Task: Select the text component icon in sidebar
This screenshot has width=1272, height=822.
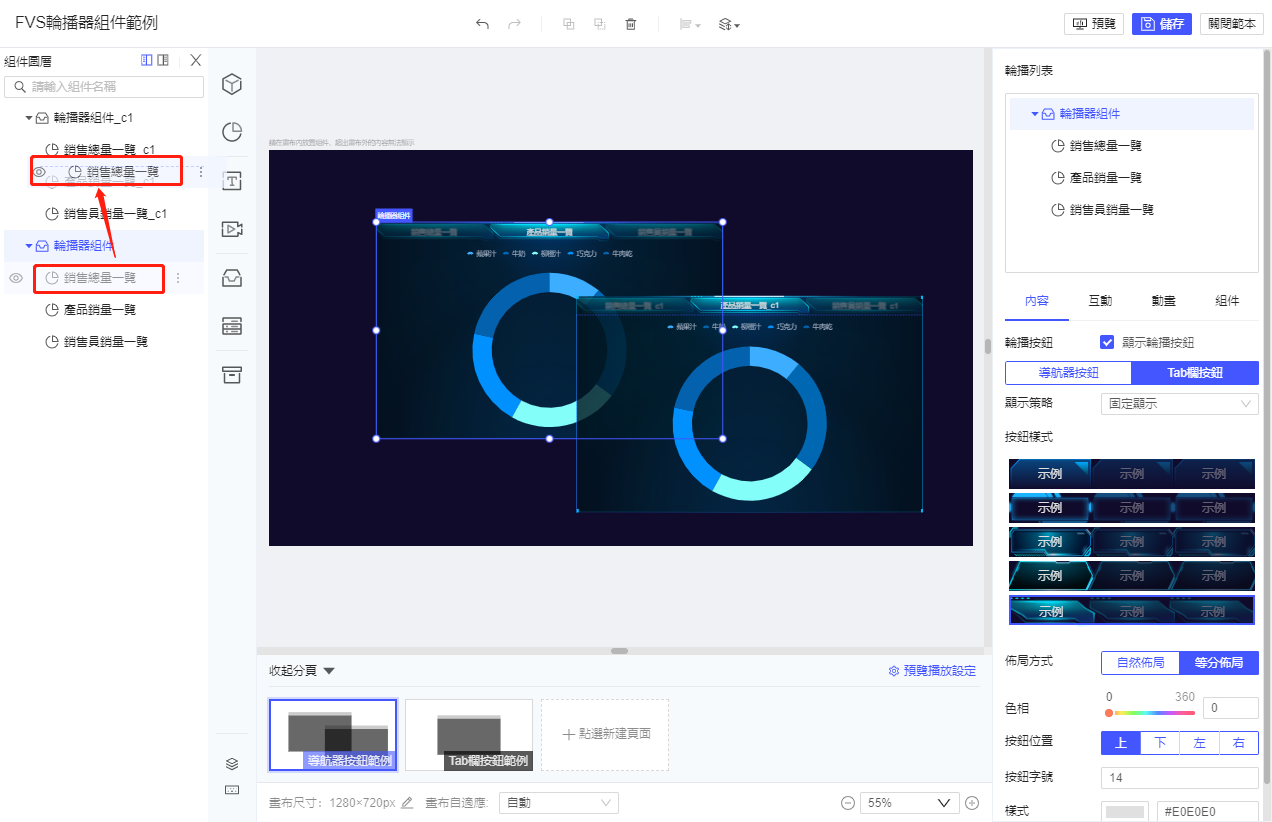Action: click(x=232, y=180)
